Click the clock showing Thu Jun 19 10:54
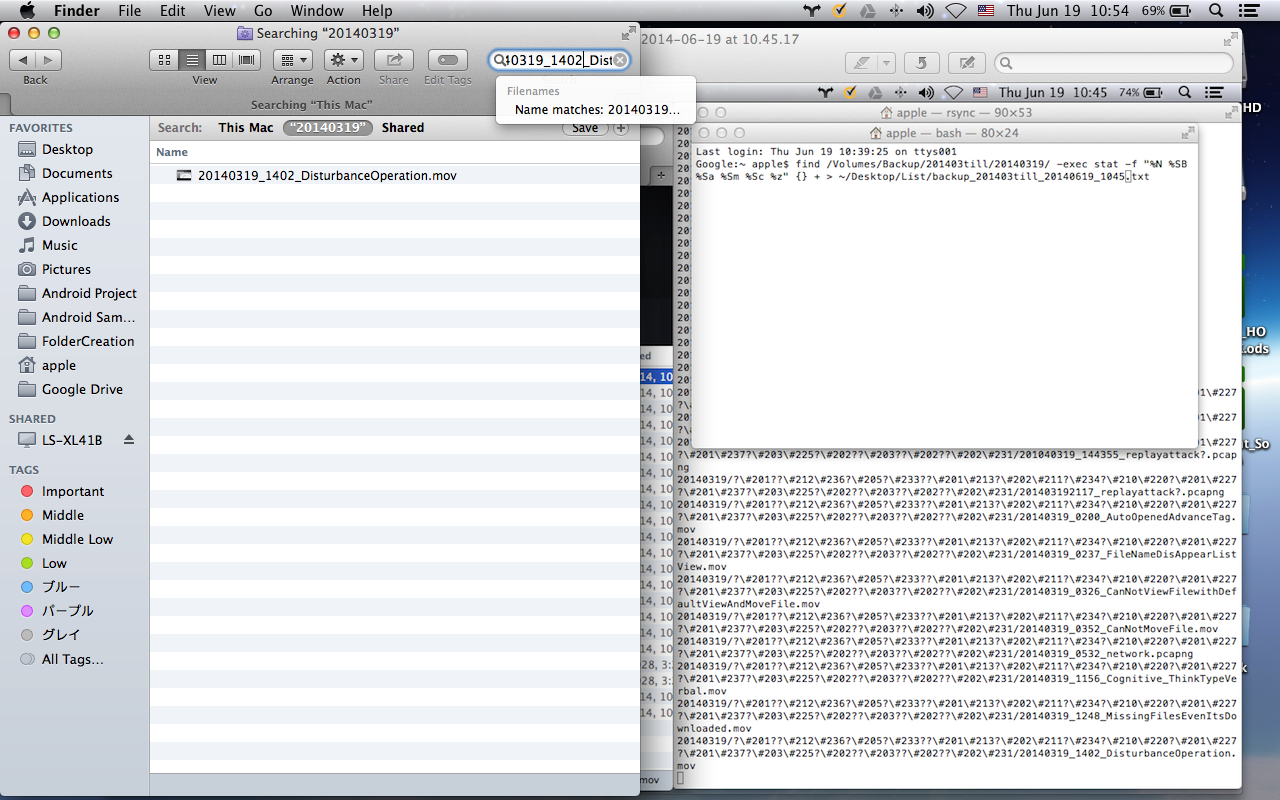This screenshot has height=800, width=1280. pos(1068,11)
